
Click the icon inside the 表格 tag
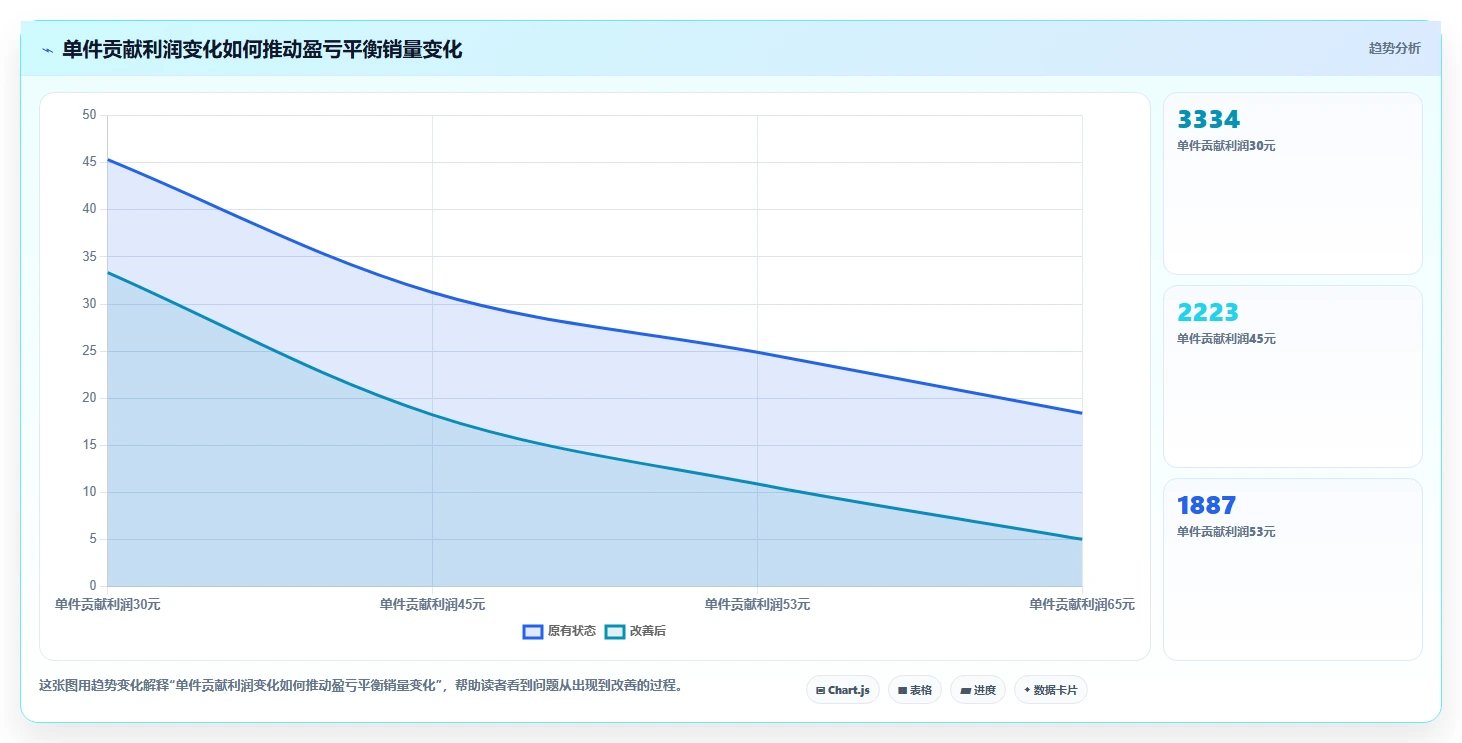point(902,690)
